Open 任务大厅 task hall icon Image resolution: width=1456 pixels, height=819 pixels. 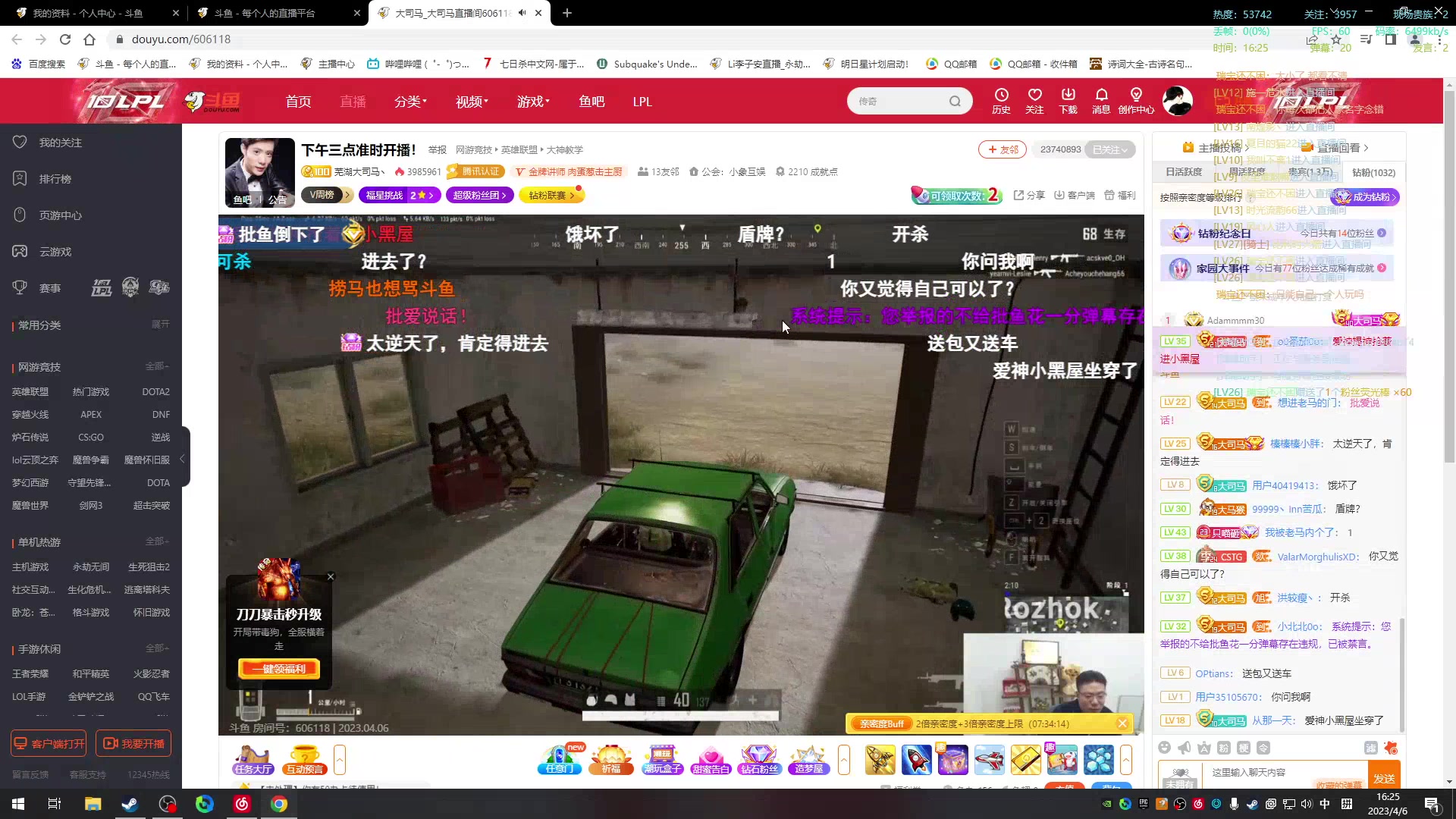coord(253,759)
